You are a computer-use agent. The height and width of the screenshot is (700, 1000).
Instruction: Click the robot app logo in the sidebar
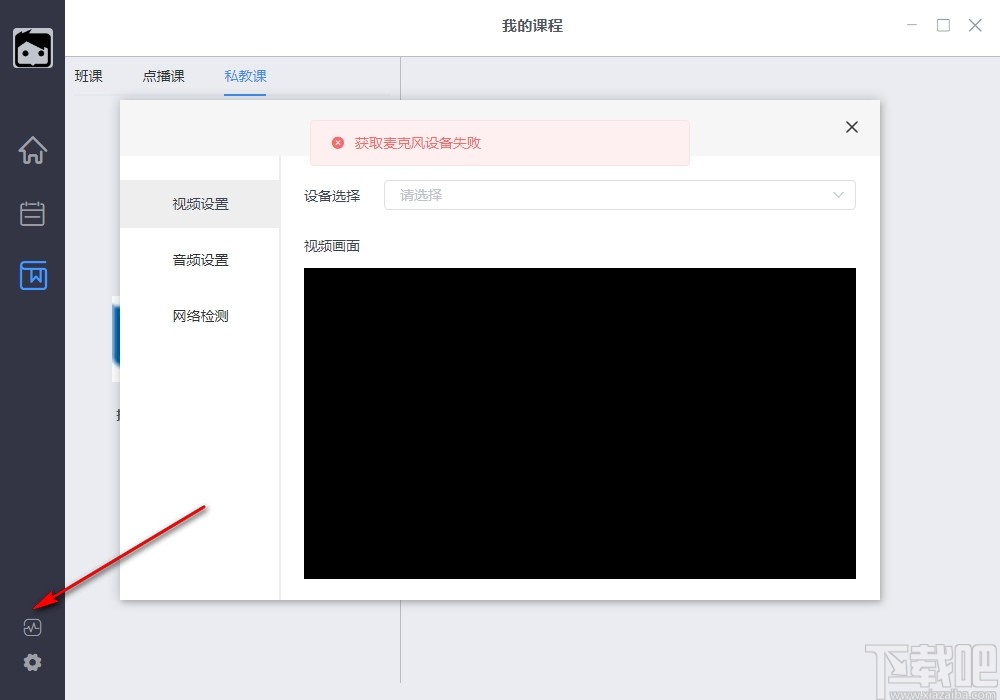32,47
